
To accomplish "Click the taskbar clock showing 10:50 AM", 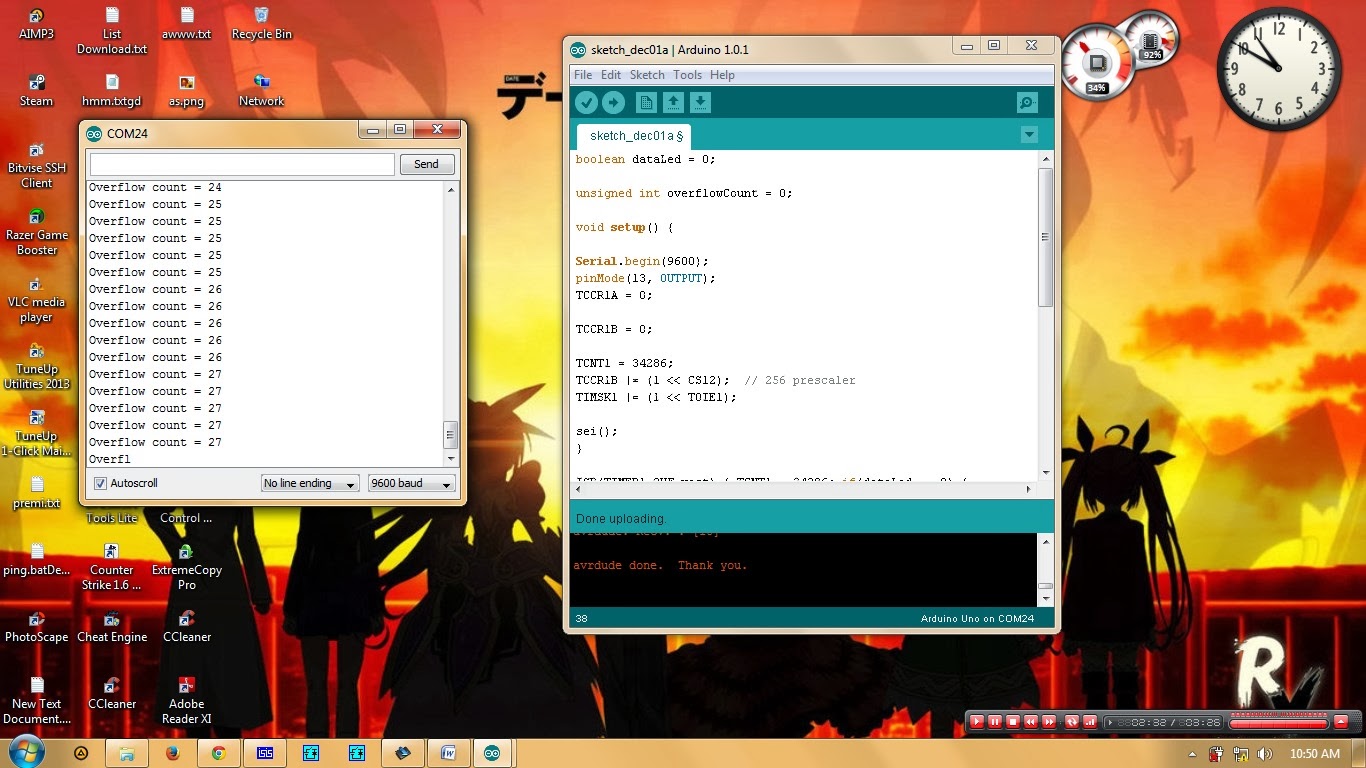I will [x=1315, y=754].
